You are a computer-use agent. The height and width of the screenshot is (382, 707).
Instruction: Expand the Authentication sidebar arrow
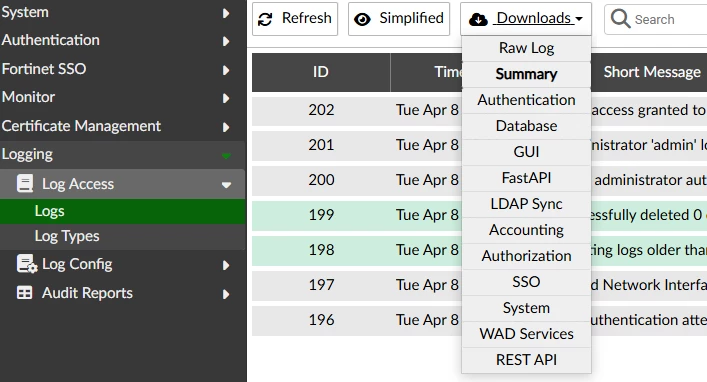(226, 41)
